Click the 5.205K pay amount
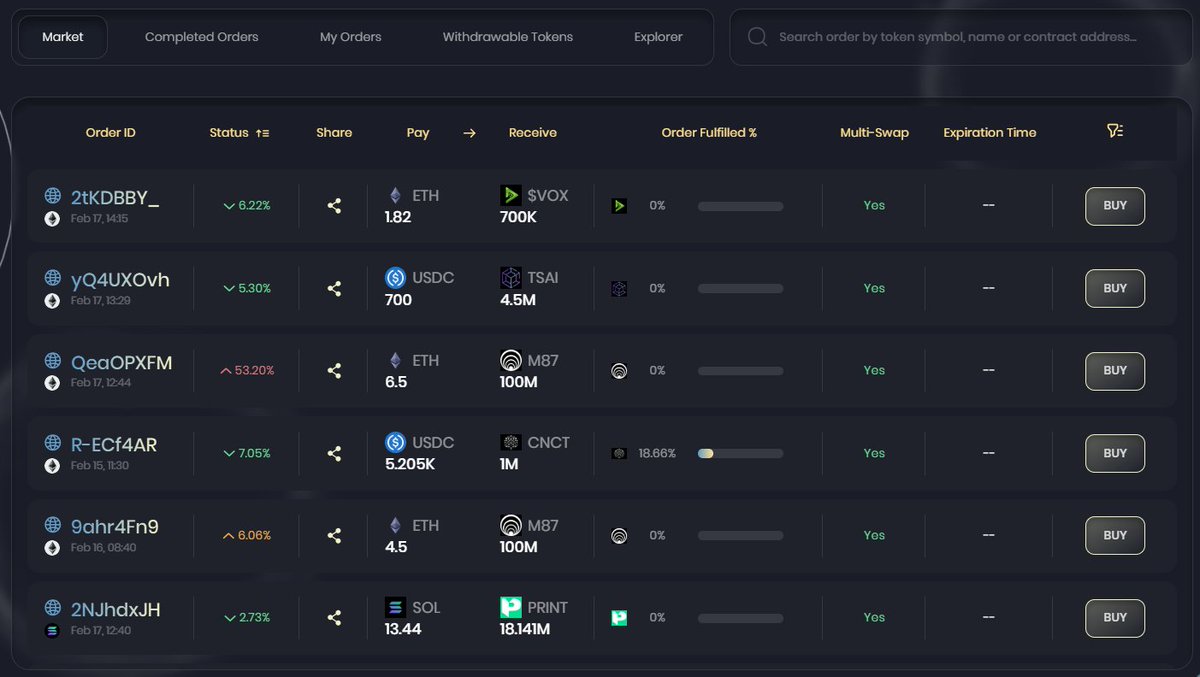The image size is (1200, 677). click(x=410, y=464)
